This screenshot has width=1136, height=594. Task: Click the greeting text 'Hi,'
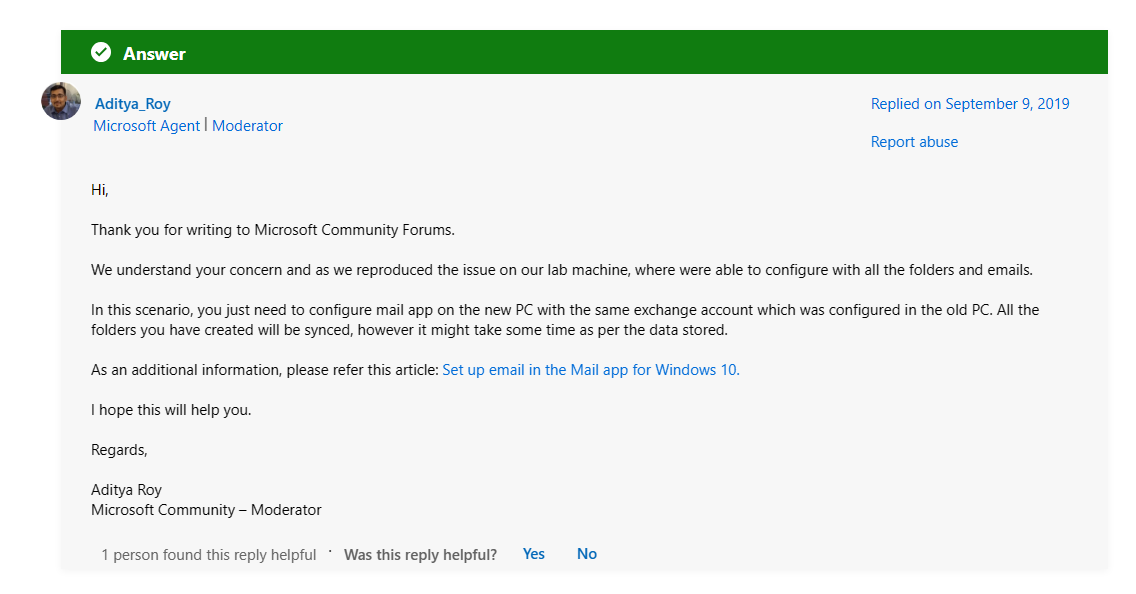pyautogui.click(x=100, y=190)
